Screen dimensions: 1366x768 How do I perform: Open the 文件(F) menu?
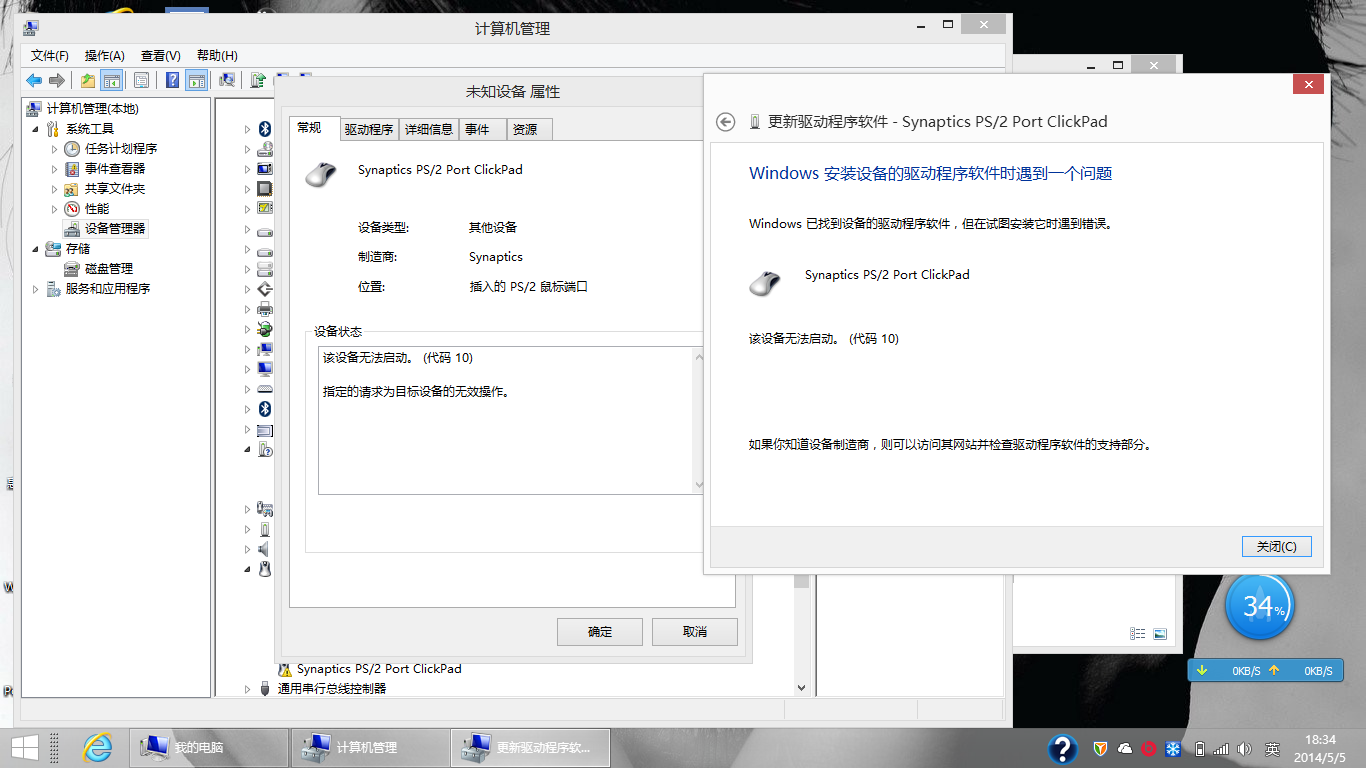coord(50,55)
